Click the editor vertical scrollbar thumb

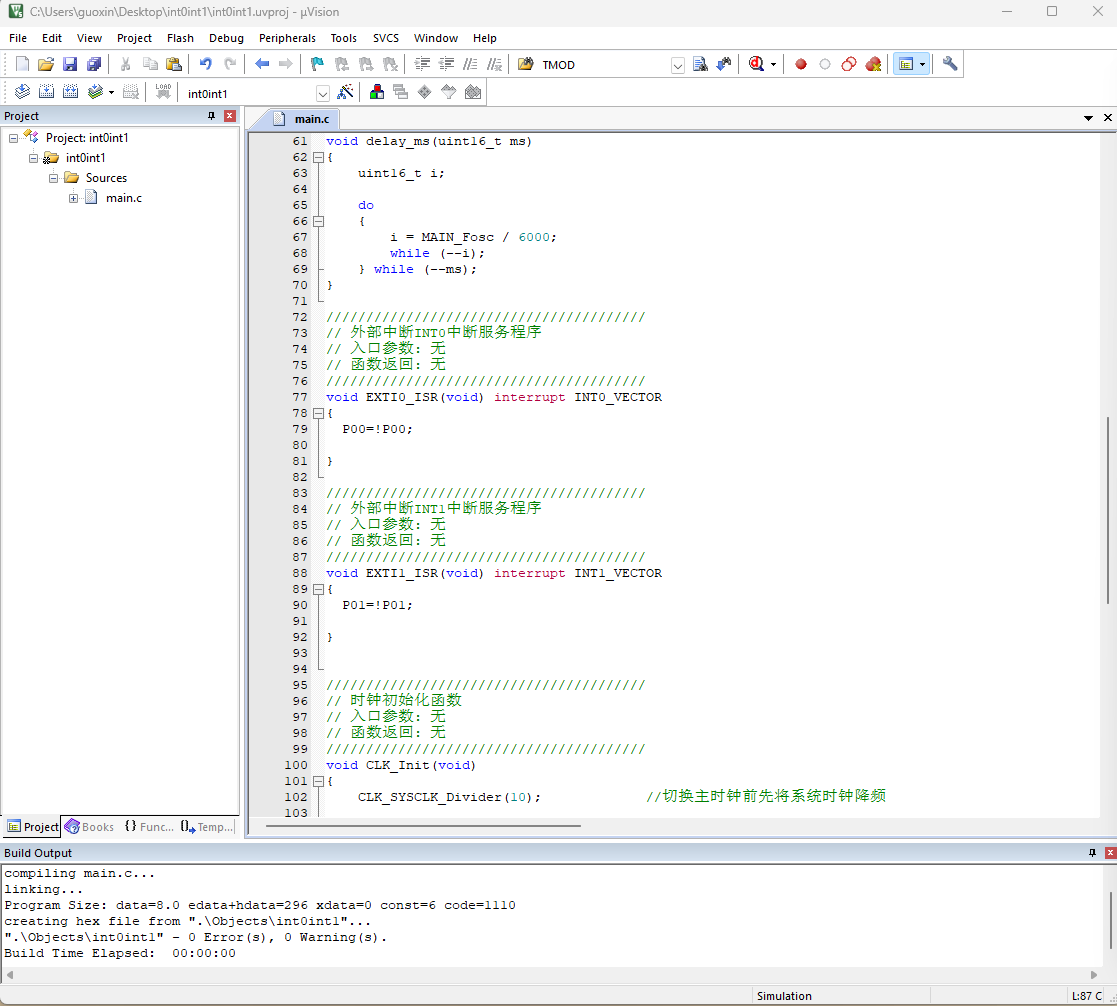1107,510
